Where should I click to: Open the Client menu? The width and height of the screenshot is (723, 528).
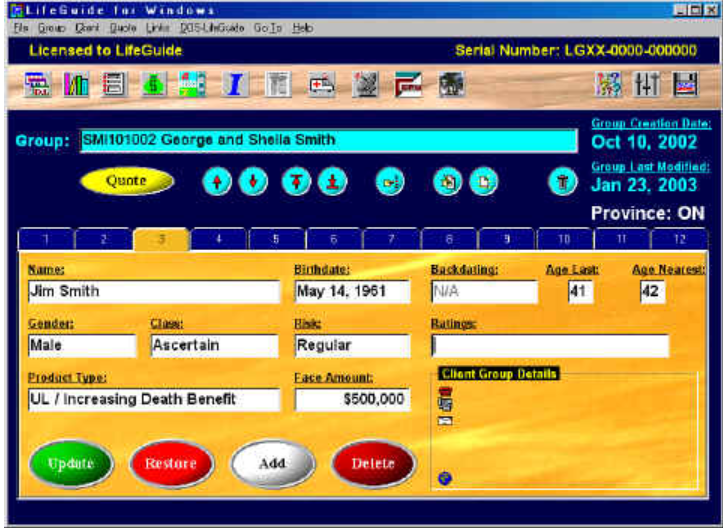tap(87, 28)
